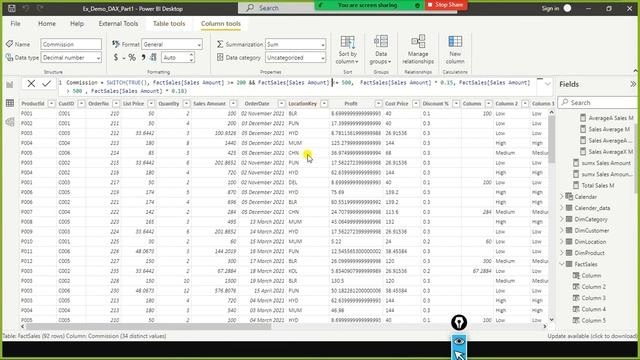This screenshot has width=640, height=360.
Task: Select the Cost Price column header
Action: pyautogui.click(x=396, y=104)
